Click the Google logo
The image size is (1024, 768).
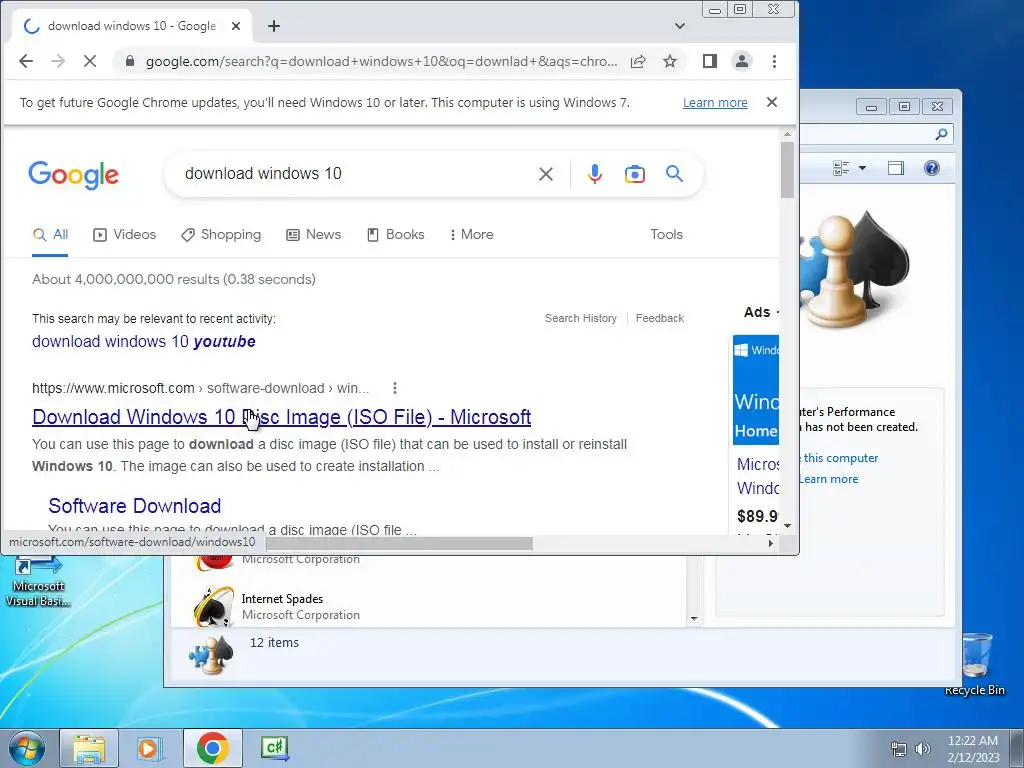73,174
